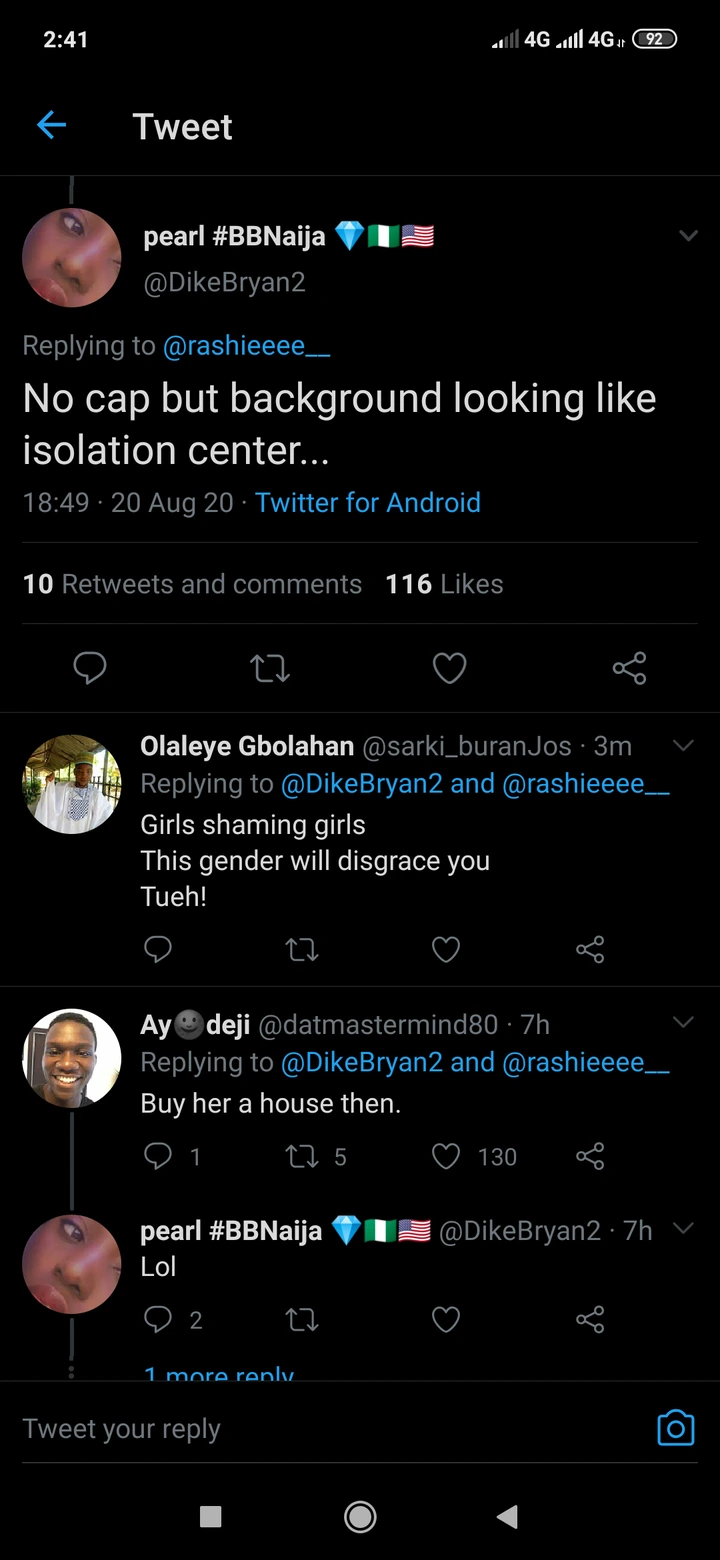Share the main isolation center tweet
The width and height of the screenshot is (720, 1560).
(629, 667)
